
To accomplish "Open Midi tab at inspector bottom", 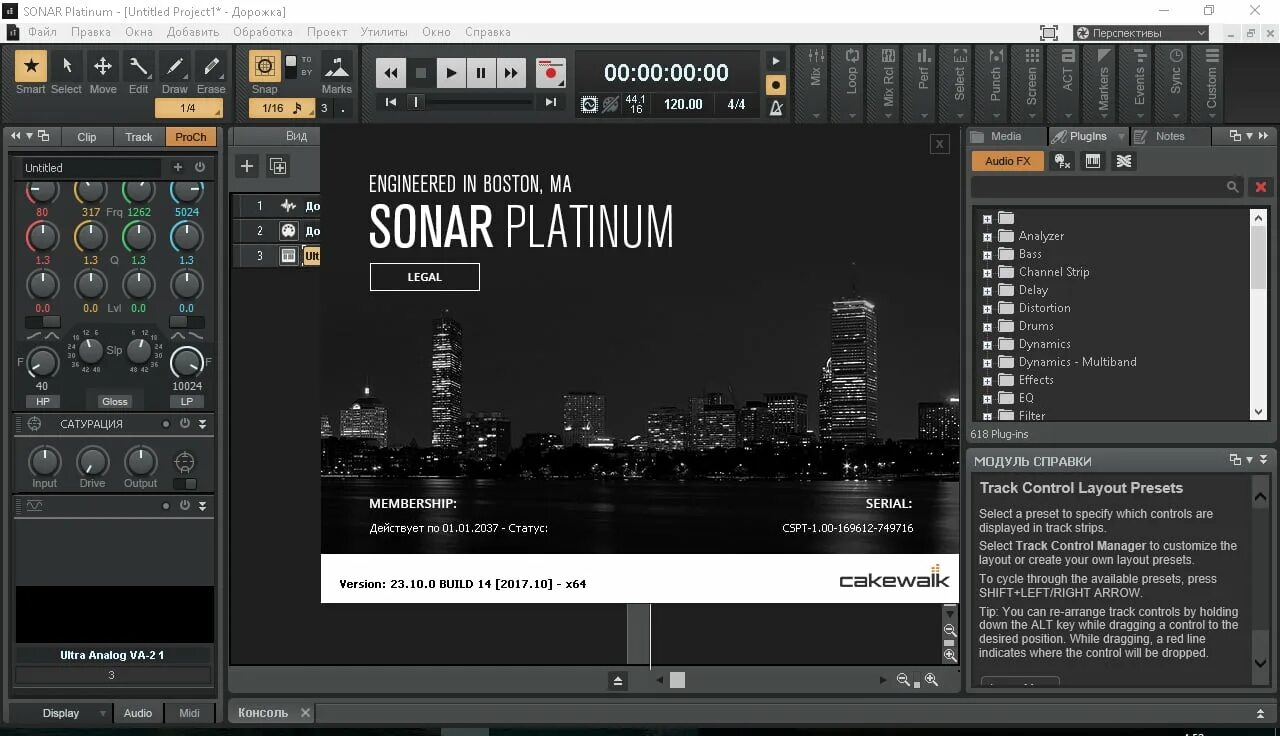I will tap(189, 713).
